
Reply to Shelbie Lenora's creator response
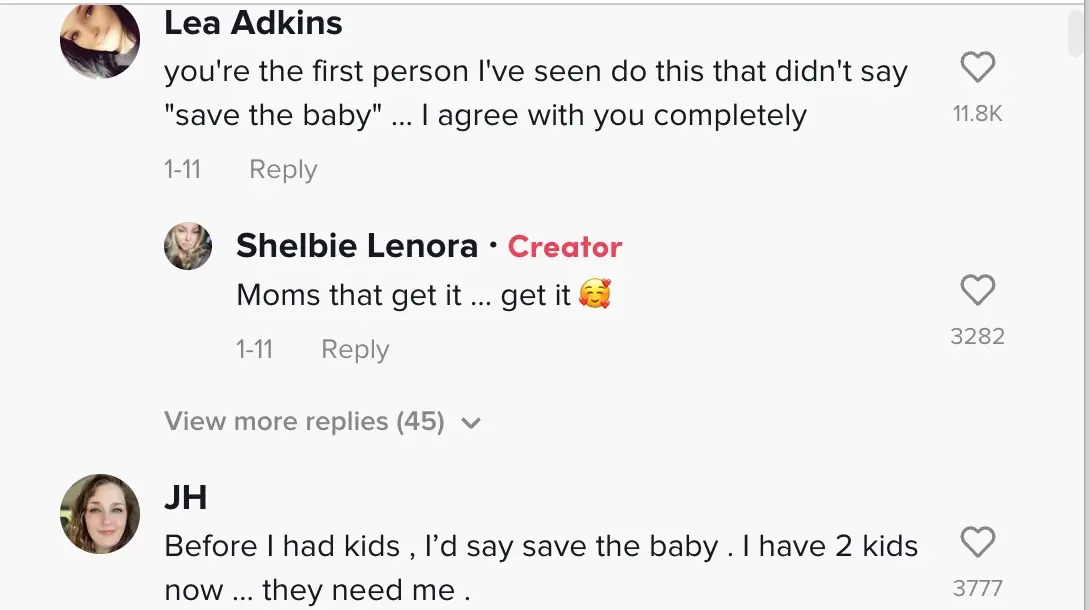(x=355, y=349)
